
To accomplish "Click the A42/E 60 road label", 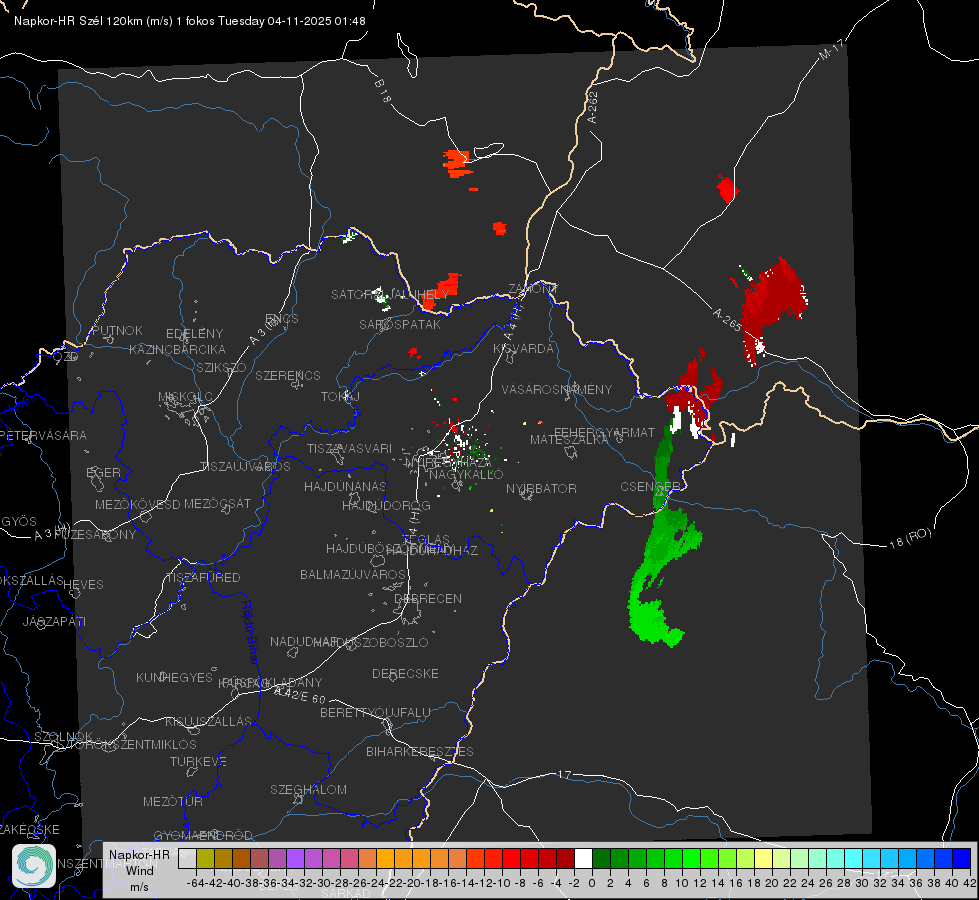I will tap(300, 695).
